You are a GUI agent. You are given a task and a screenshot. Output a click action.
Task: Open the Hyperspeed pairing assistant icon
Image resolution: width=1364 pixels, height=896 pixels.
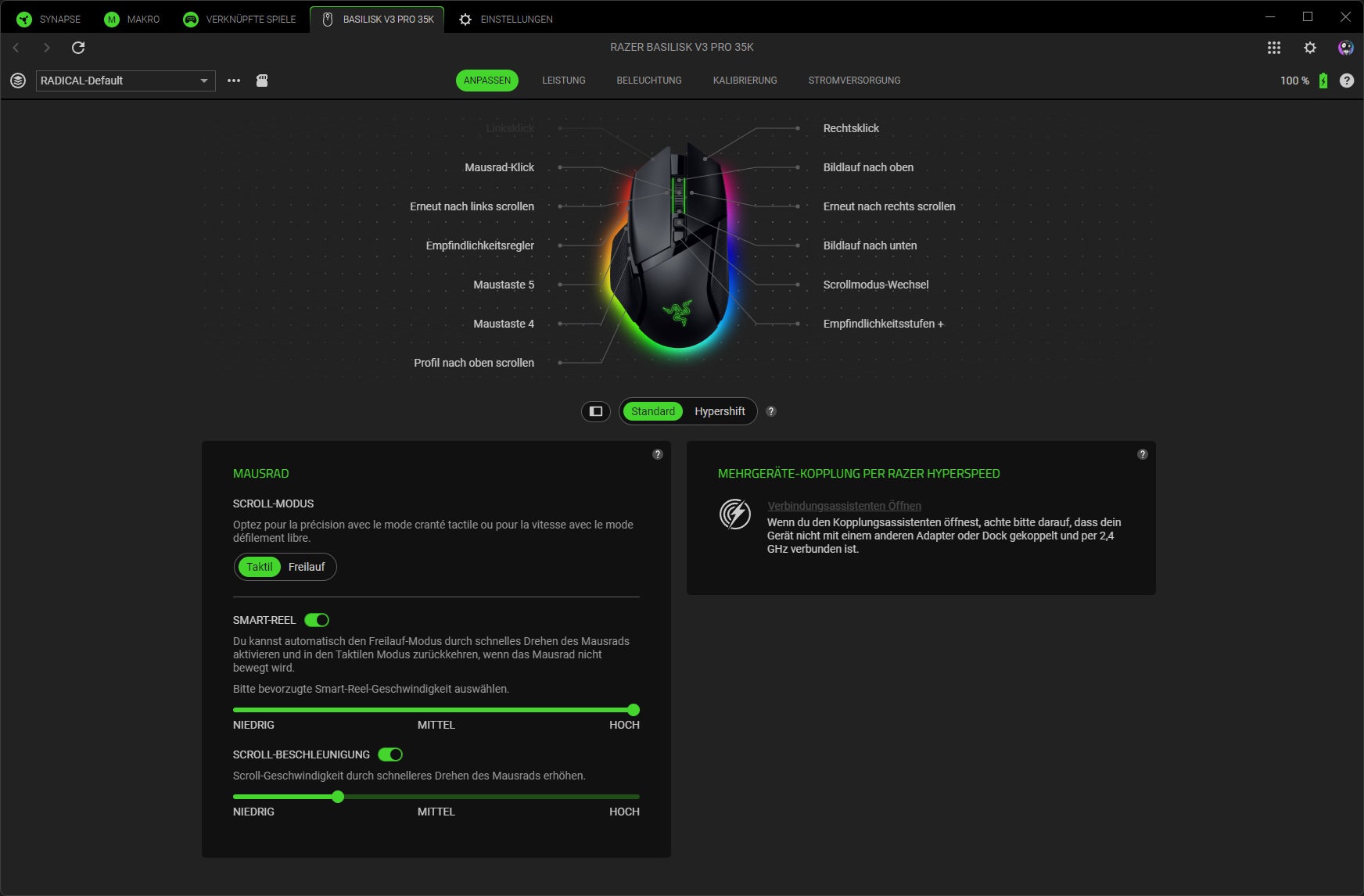[x=734, y=514]
